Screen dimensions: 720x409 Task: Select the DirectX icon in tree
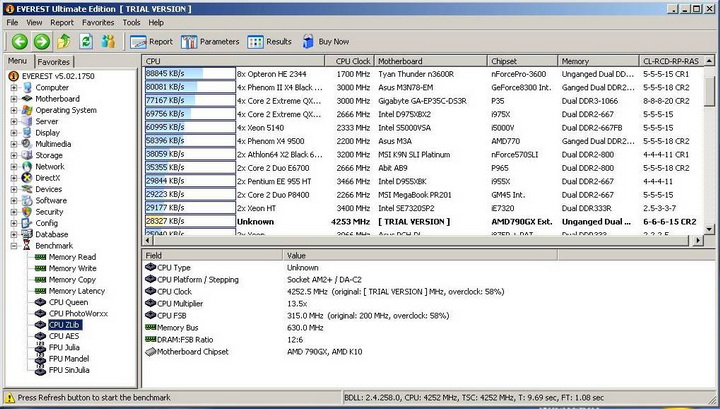pyautogui.click(x=27, y=178)
